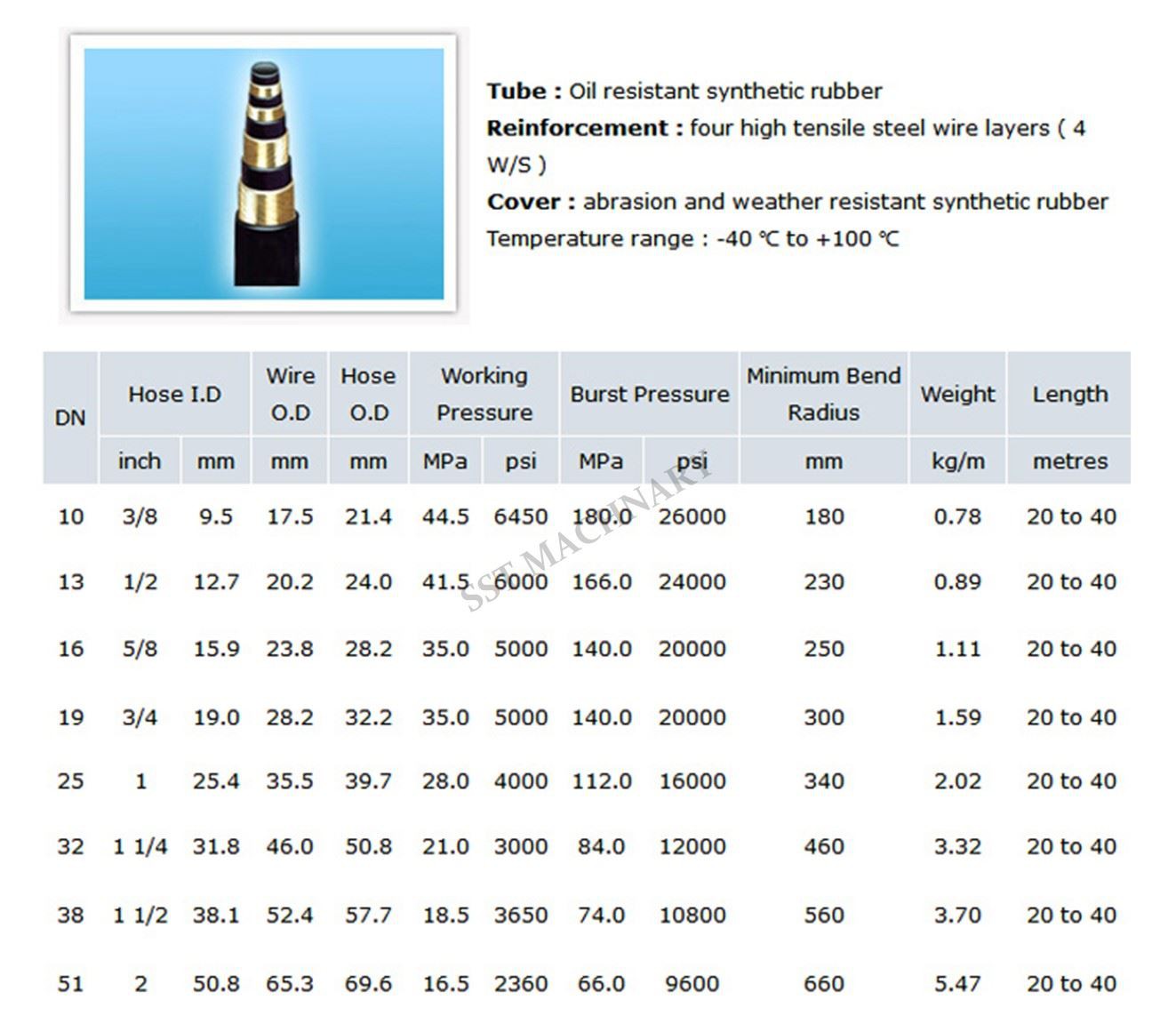Image resolution: width=1176 pixels, height=1016 pixels.
Task: Click the Weight column header
Action: point(957,394)
